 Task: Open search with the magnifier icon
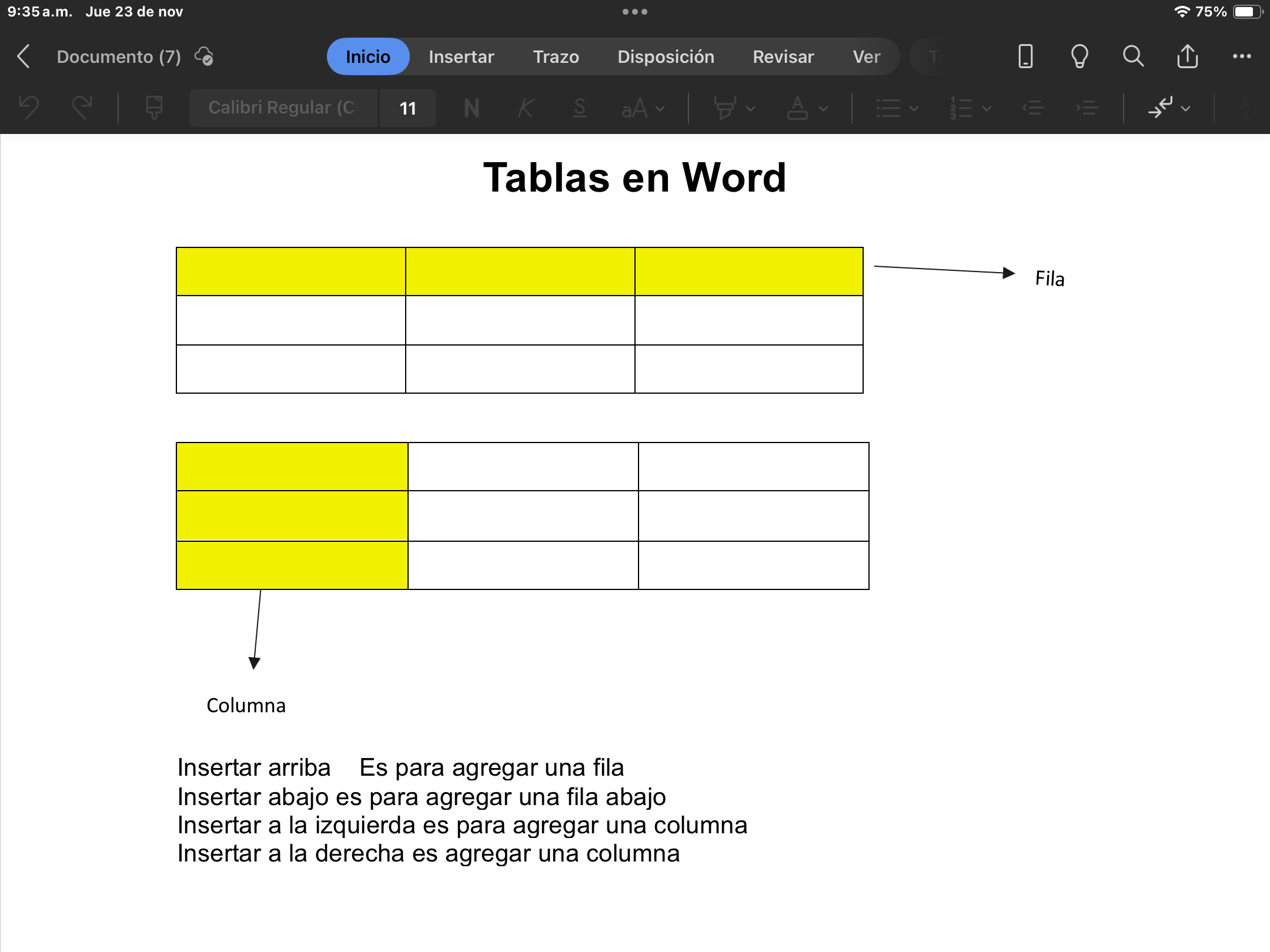click(x=1133, y=56)
